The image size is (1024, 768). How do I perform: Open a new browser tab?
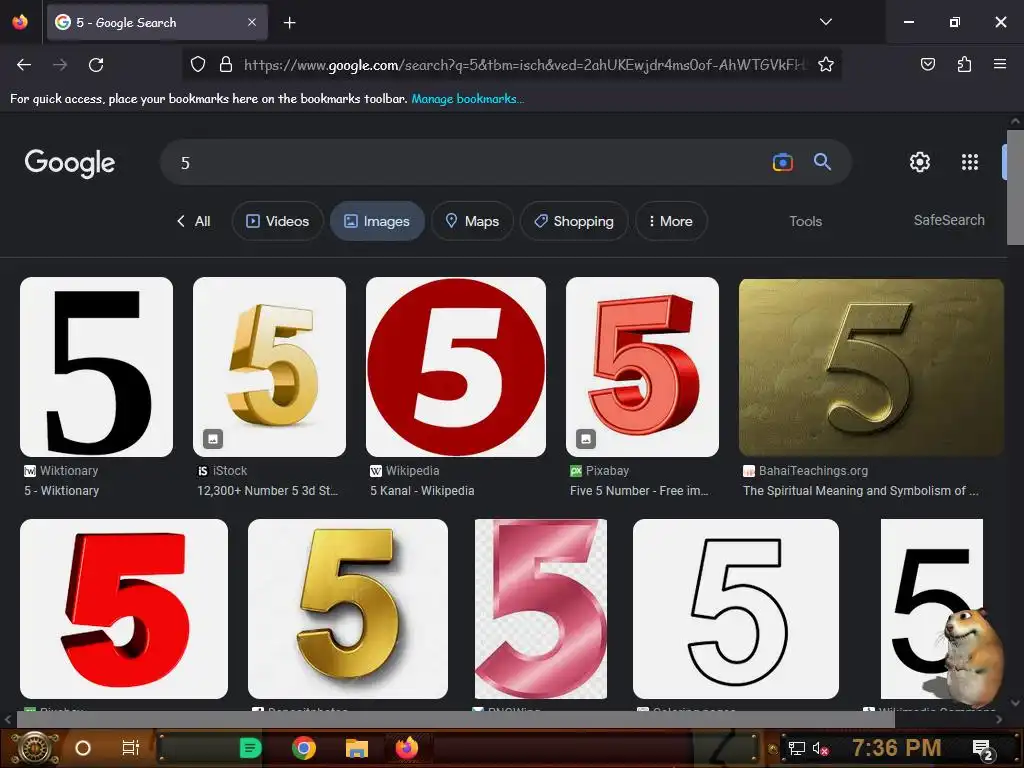289,23
